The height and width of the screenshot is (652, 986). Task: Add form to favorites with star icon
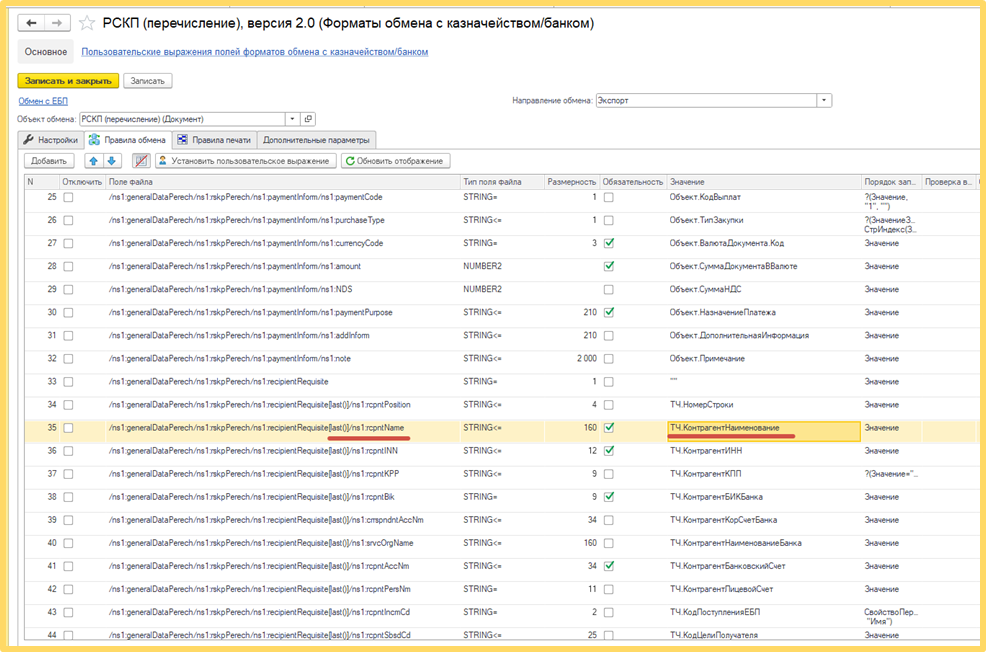pos(87,24)
